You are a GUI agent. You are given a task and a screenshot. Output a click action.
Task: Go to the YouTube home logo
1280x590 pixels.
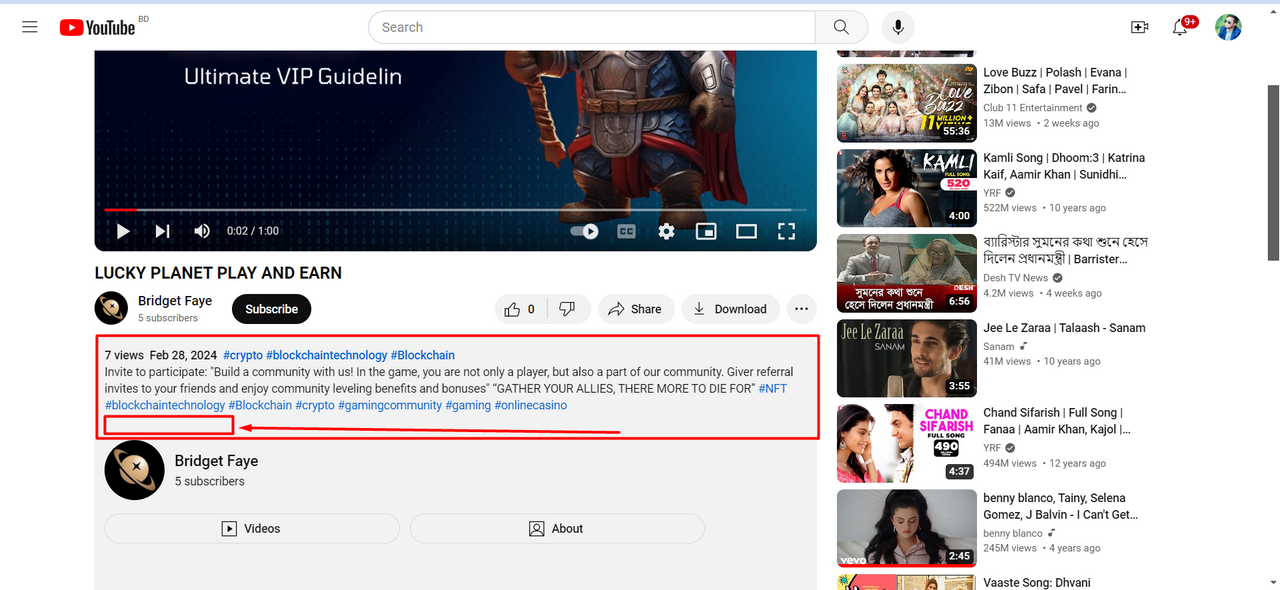click(97, 27)
